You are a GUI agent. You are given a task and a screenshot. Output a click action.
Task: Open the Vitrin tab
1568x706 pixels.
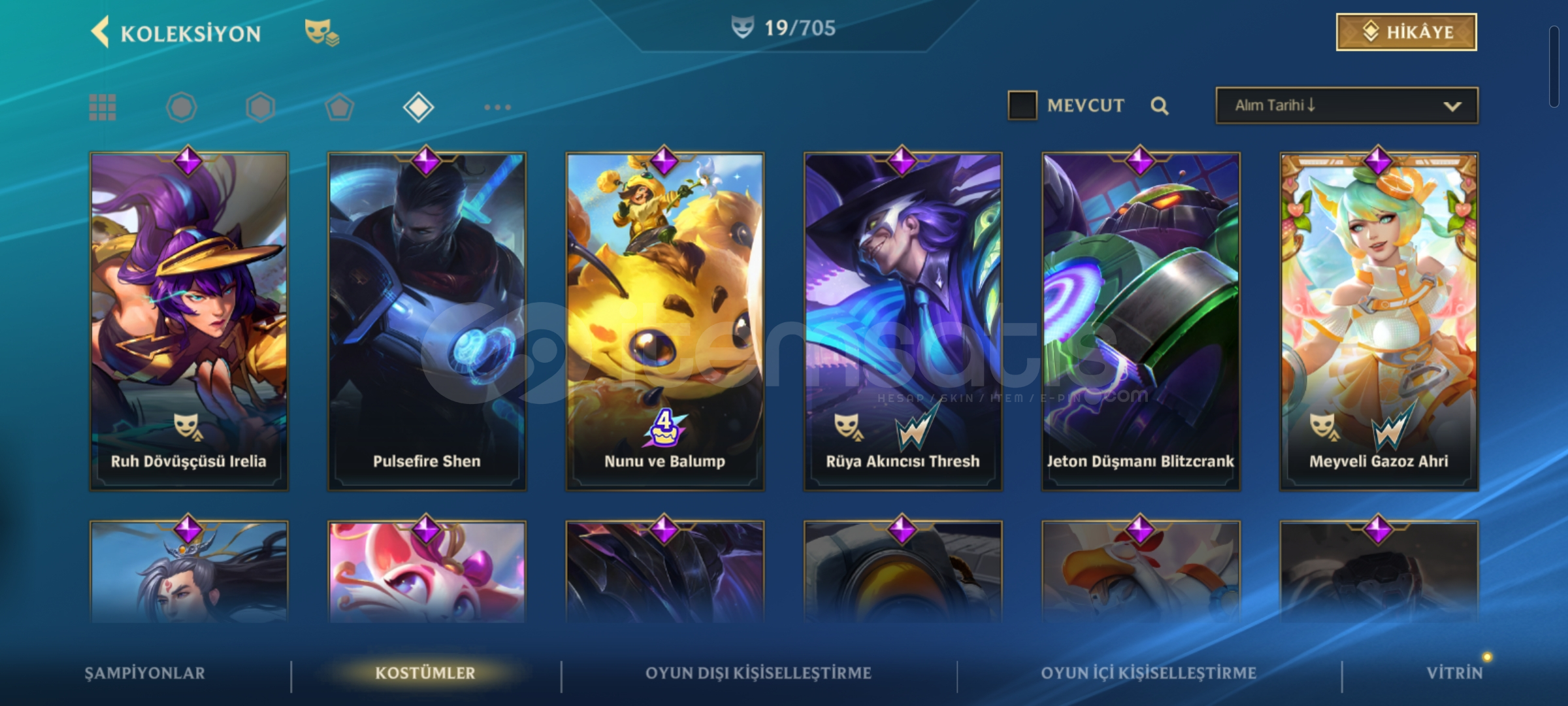(x=1454, y=673)
